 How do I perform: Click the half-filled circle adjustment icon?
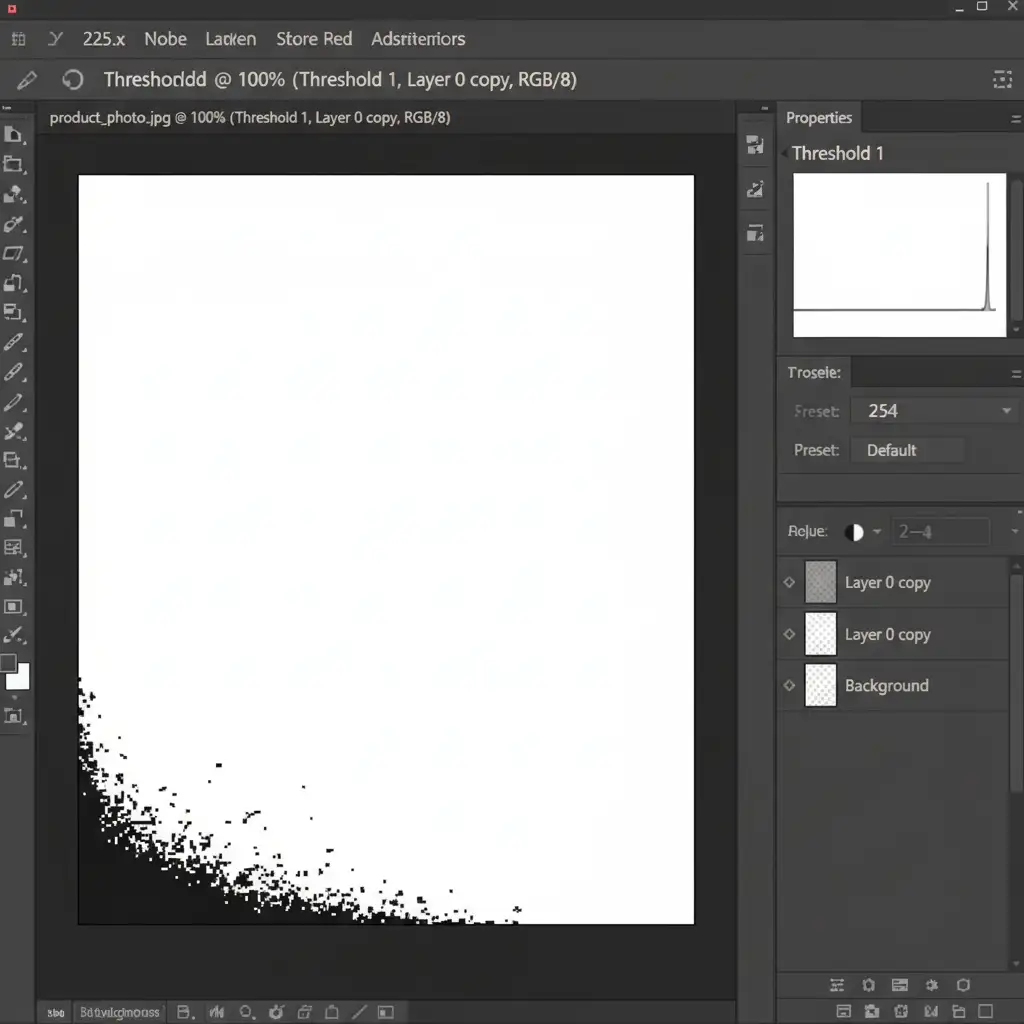(854, 532)
